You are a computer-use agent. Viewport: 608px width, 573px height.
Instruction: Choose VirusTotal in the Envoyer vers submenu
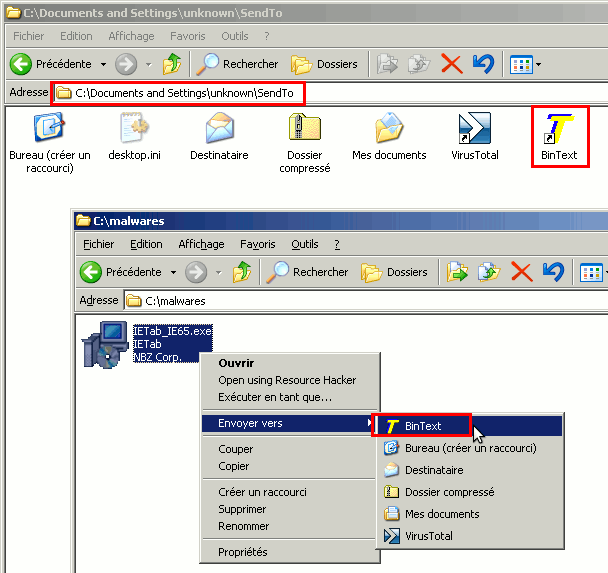tap(428, 536)
